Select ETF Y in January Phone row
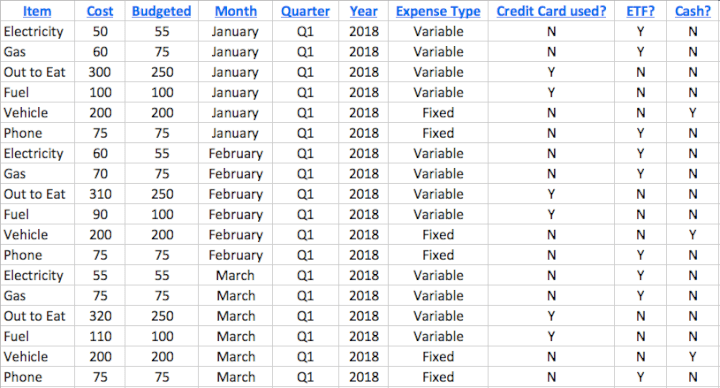This screenshot has height=388, width=720. pos(640,133)
